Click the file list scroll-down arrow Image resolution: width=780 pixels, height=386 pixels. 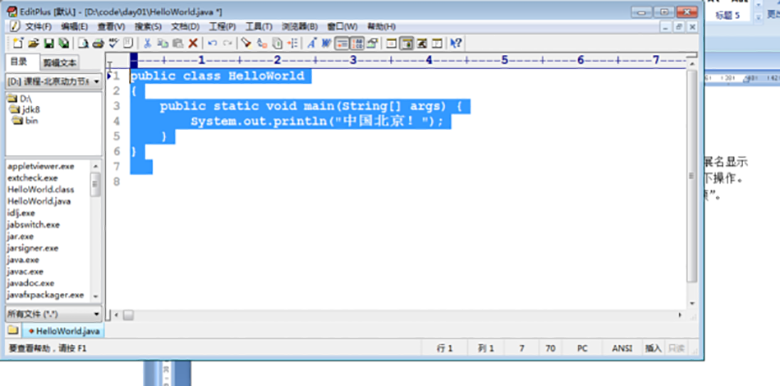click(96, 296)
